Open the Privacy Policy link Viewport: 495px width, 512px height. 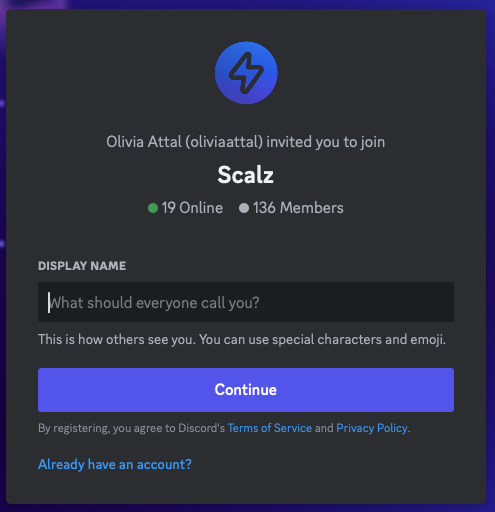[x=372, y=428]
